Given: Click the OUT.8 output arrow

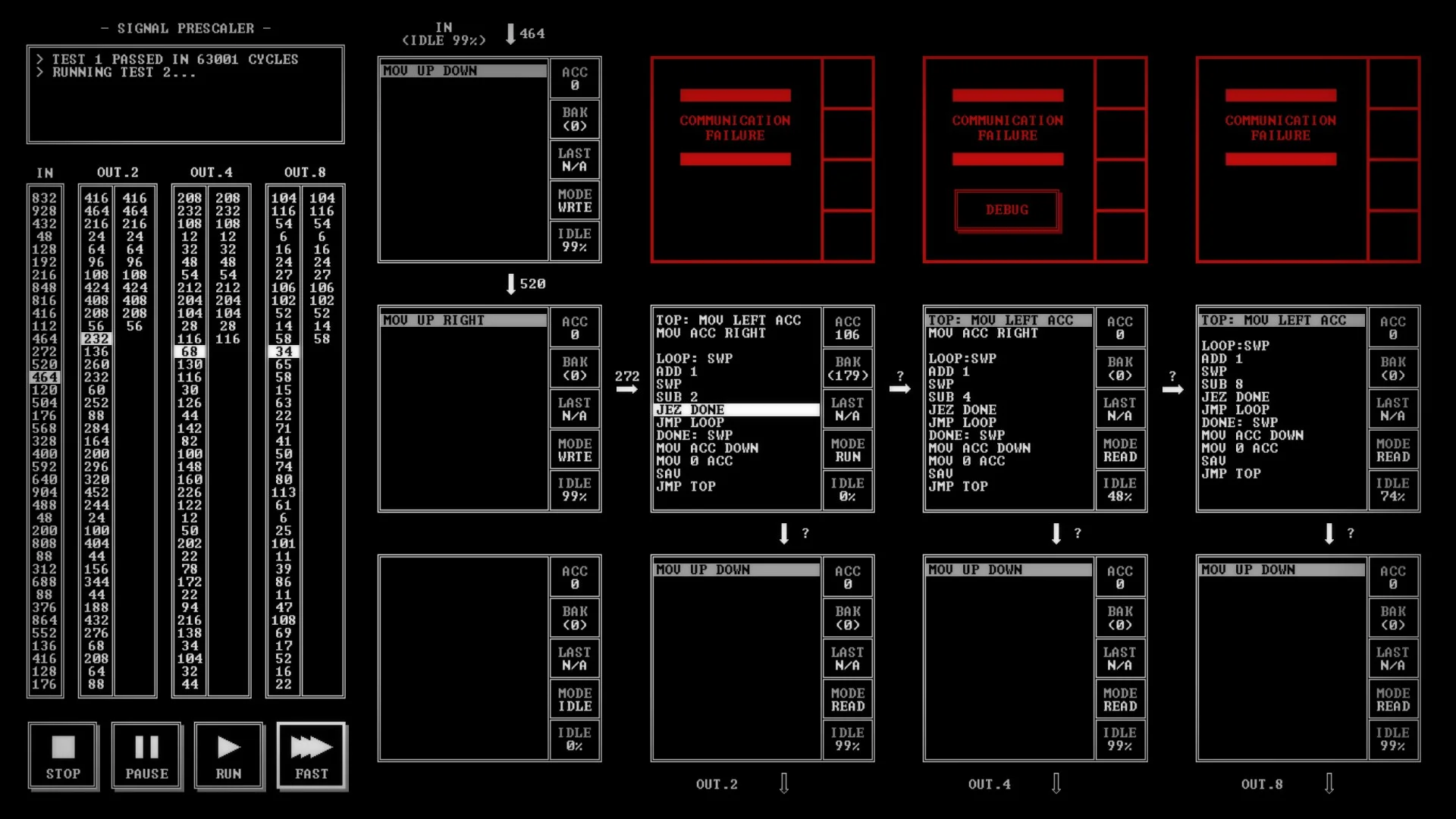Looking at the screenshot, I should click(x=1329, y=783).
